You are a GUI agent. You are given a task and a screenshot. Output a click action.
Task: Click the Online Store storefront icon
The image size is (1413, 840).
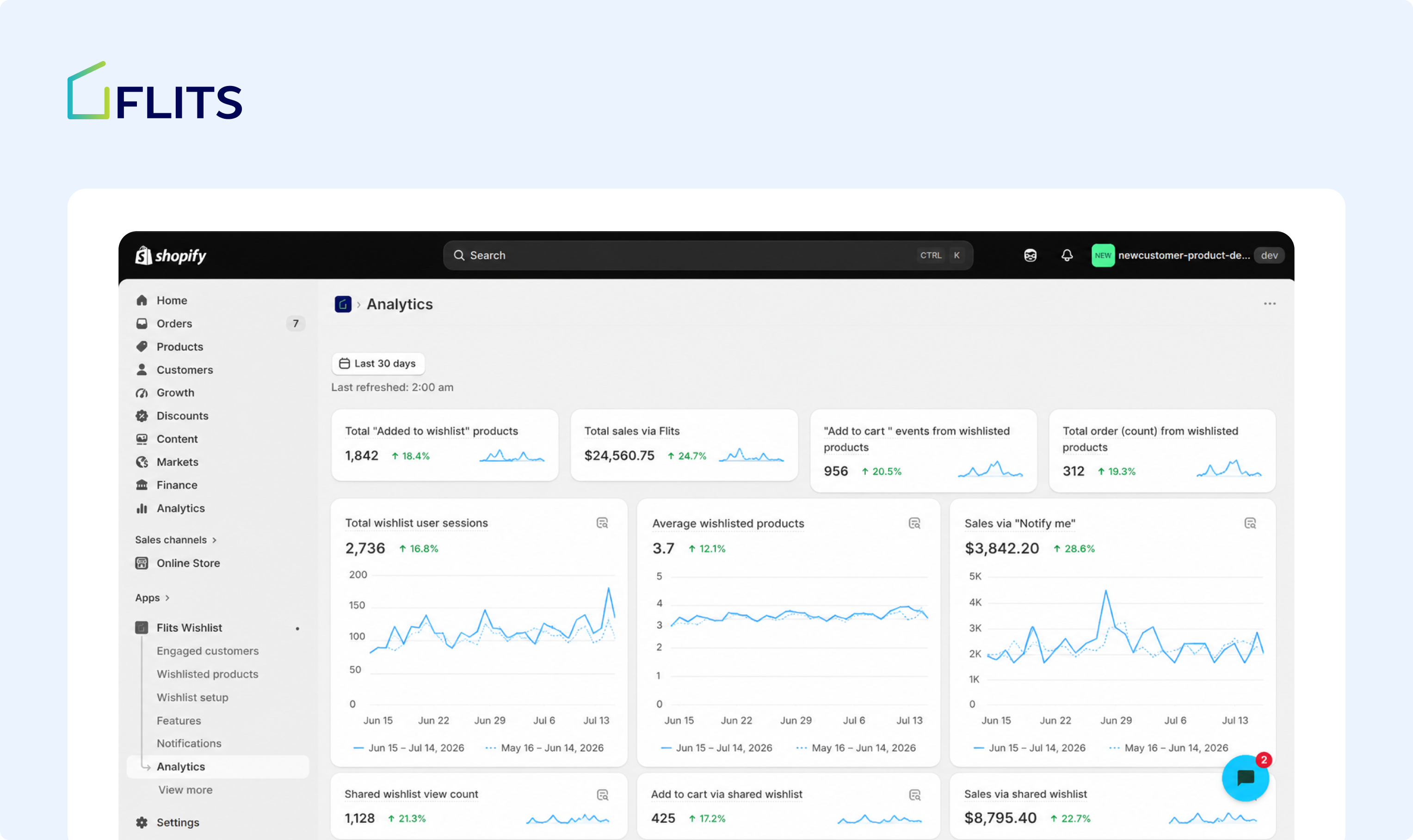142,563
